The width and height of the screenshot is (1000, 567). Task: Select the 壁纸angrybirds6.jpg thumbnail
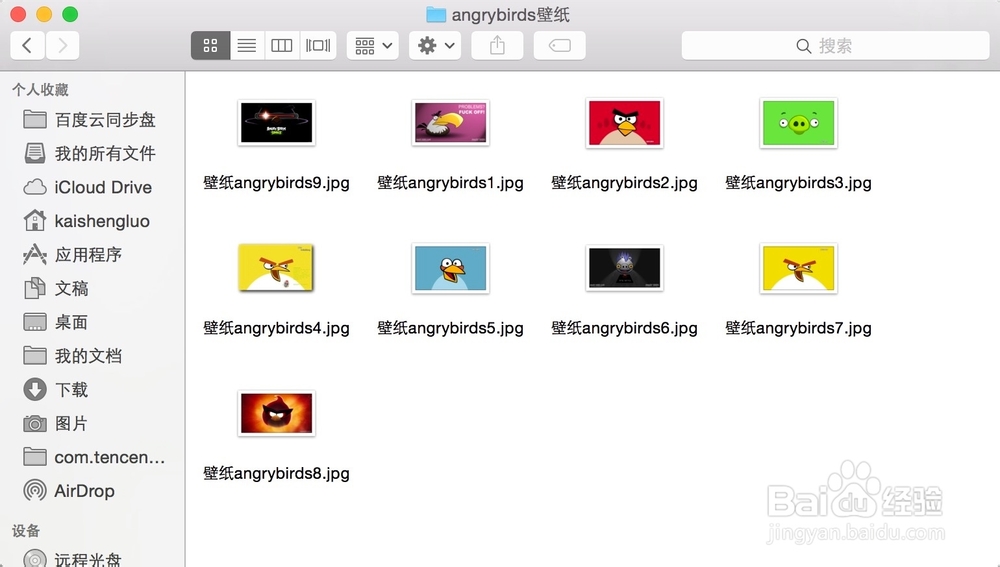pos(624,268)
